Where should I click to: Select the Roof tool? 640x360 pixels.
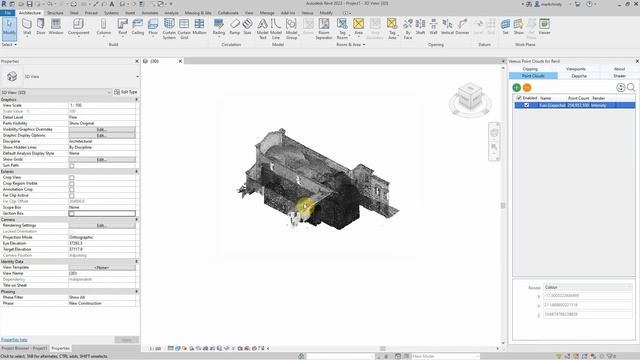pyautogui.click(x=122, y=27)
